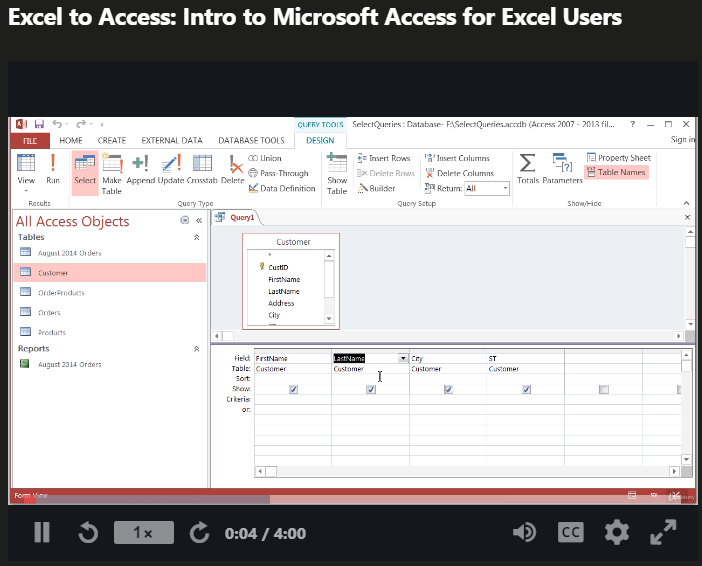Pause the video playback
Screen dimensions: 702x566
click(x=42, y=533)
